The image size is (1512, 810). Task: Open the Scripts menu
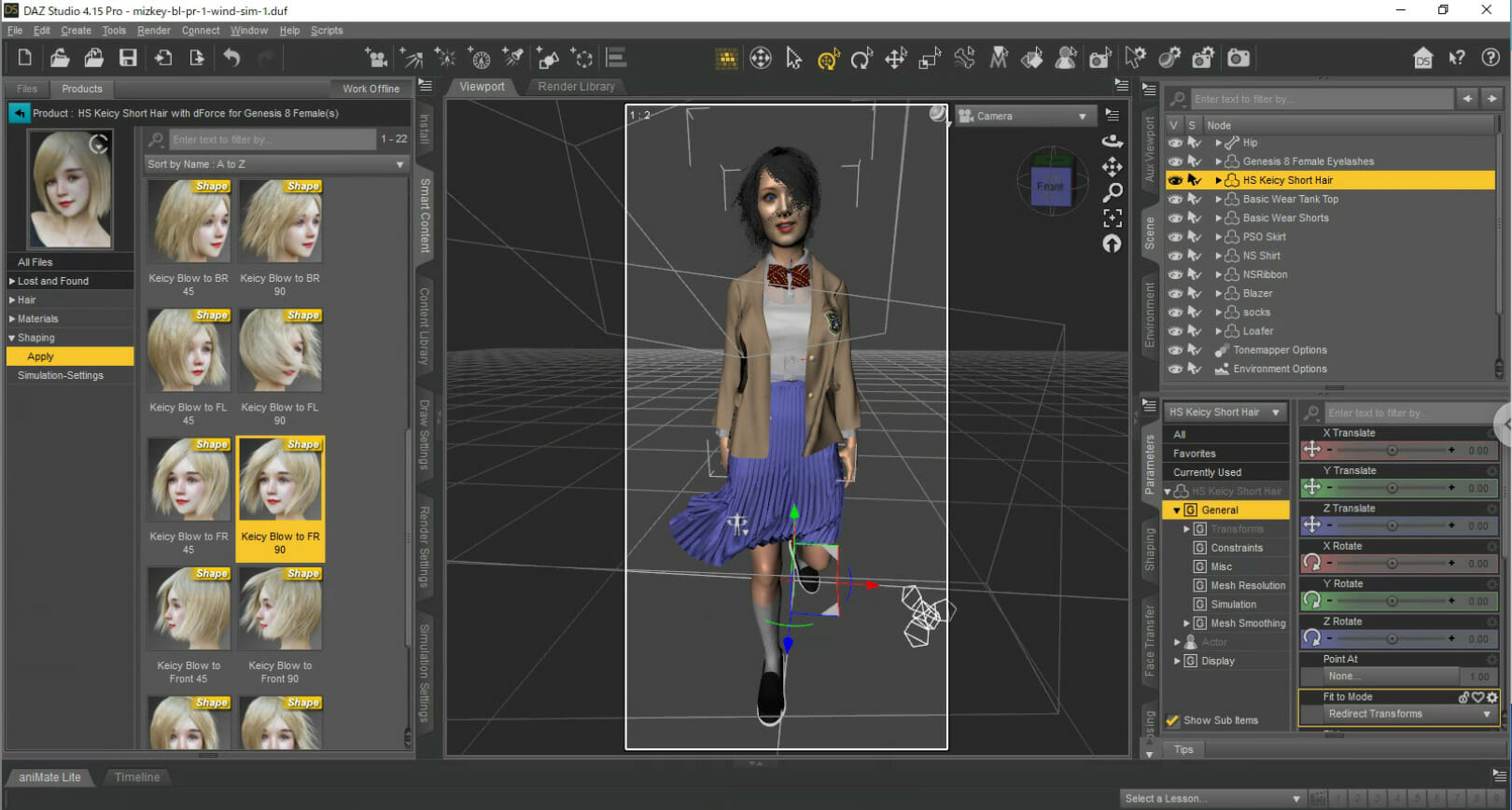[x=327, y=31]
